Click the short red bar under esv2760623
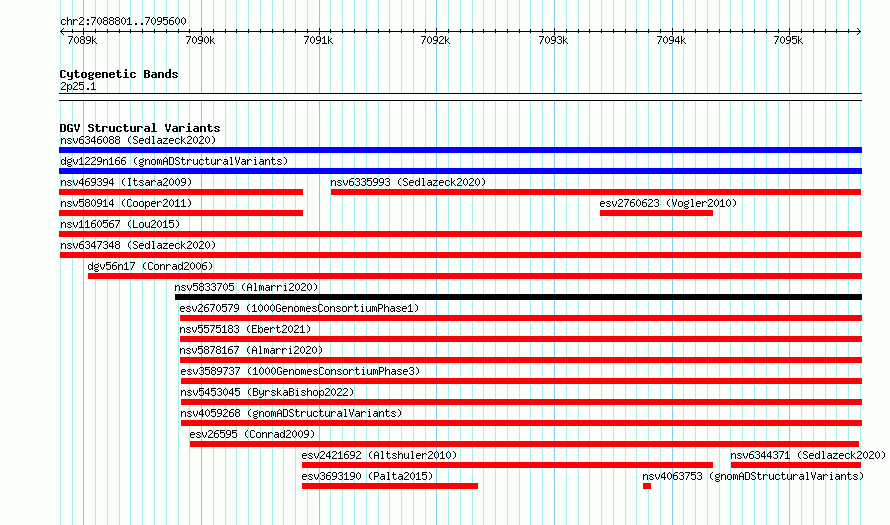Viewport: 890px width, 525px height. pyautogui.click(x=656, y=213)
